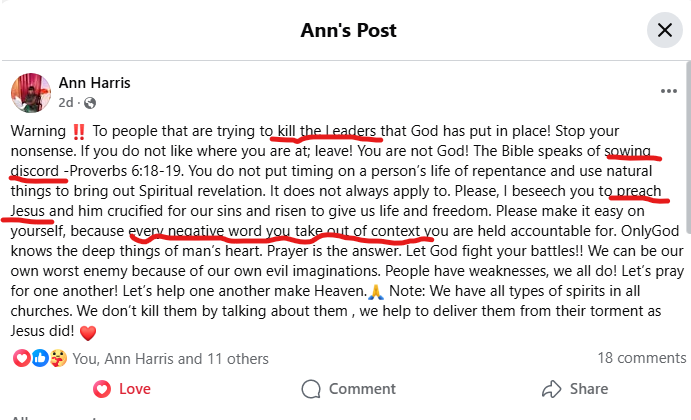Image resolution: width=691 pixels, height=420 pixels.
Task: Click Ann Harris's profile picture
Action: point(31,92)
